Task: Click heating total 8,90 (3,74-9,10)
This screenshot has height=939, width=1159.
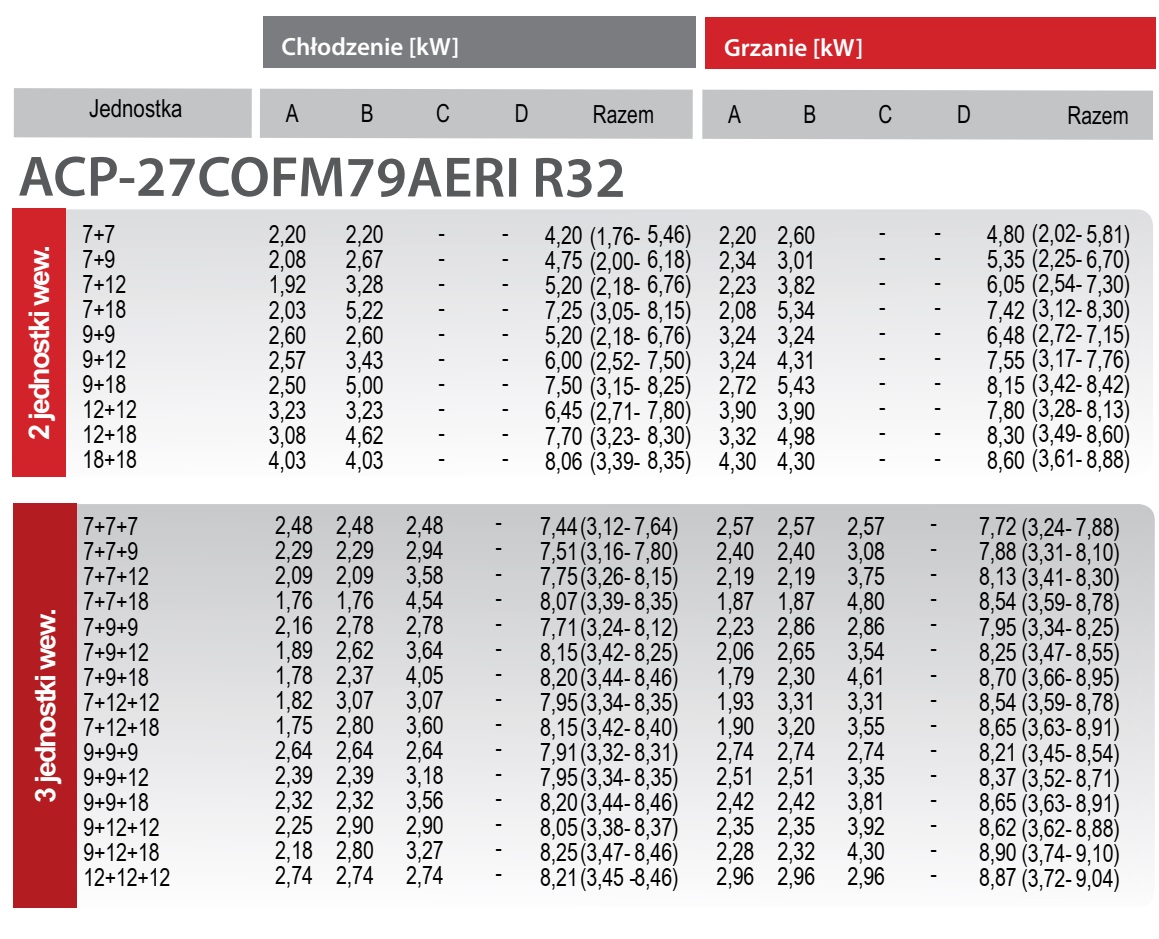Action: (1049, 853)
